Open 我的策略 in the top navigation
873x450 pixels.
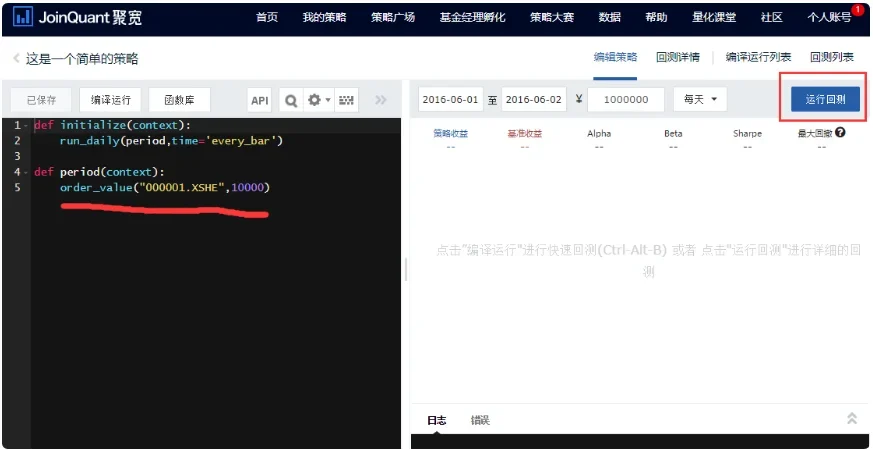[325, 17]
